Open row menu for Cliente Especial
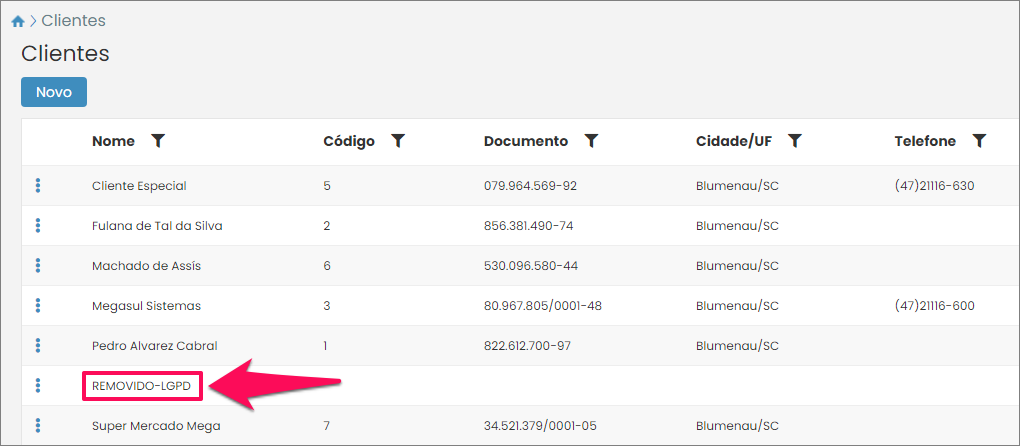This screenshot has width=1020, height=446. pos(38,185)
